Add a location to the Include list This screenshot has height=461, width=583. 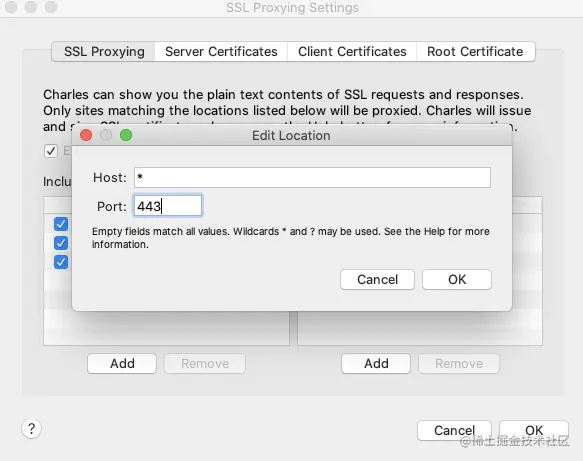(122, 363)
